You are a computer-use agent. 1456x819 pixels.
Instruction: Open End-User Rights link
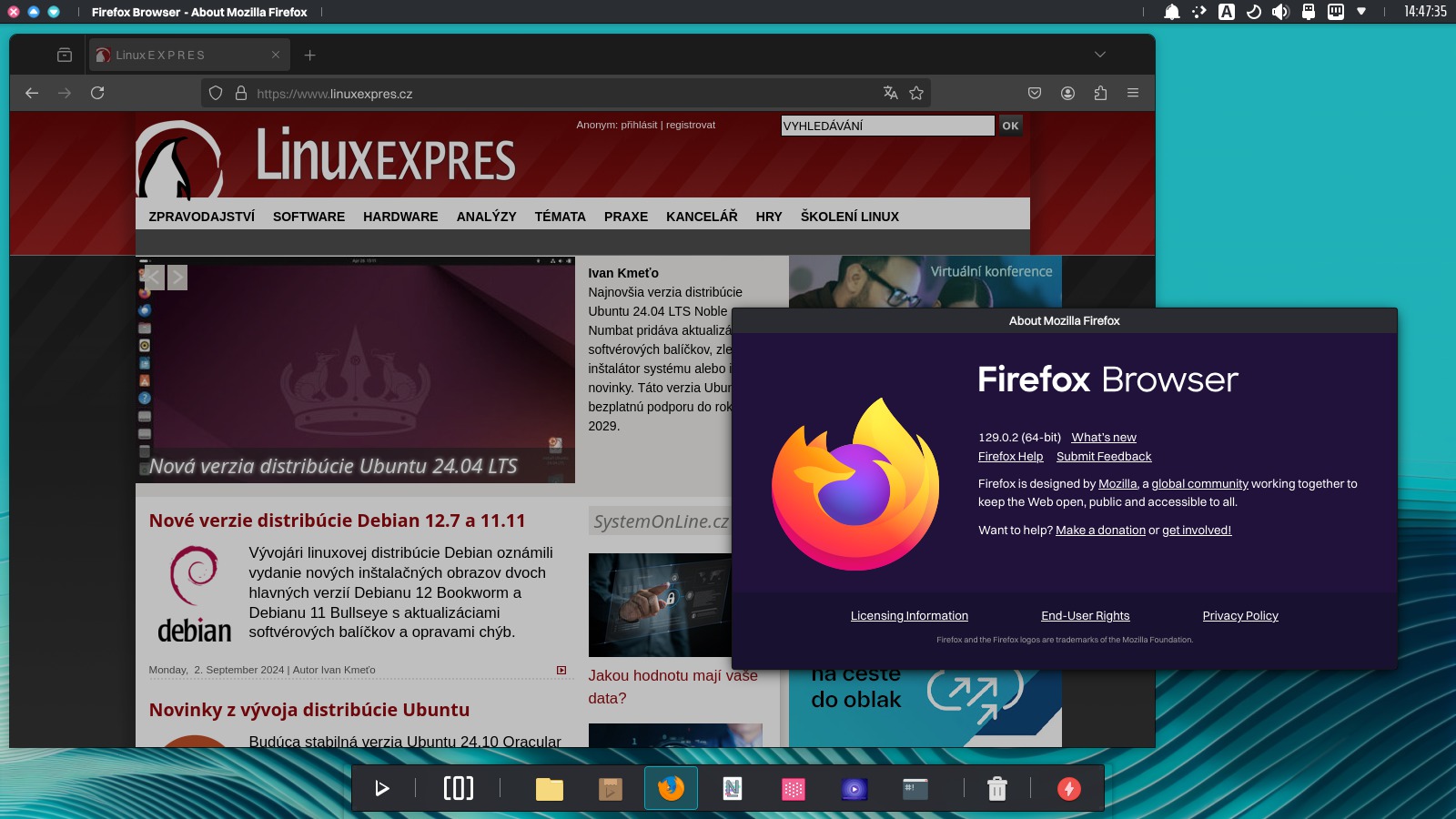pos(1085,615)
